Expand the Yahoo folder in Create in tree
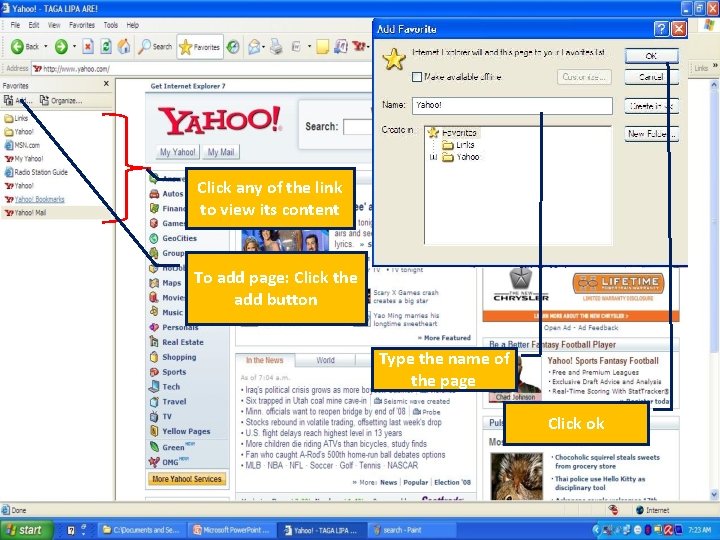The width and height of the screenshot is (720, 540). [433, 157]
